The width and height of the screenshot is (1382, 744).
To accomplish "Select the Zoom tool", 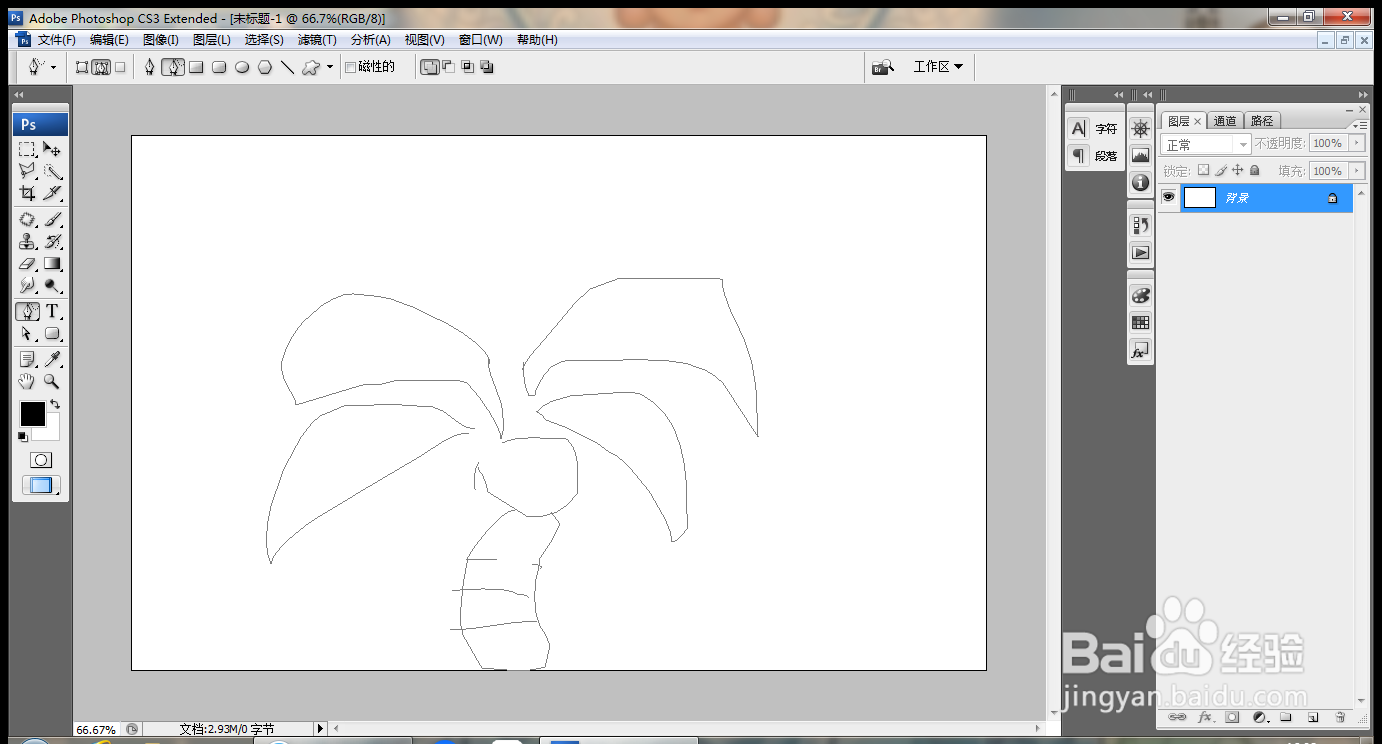I will pyautogui.click(x=52, y=381).
